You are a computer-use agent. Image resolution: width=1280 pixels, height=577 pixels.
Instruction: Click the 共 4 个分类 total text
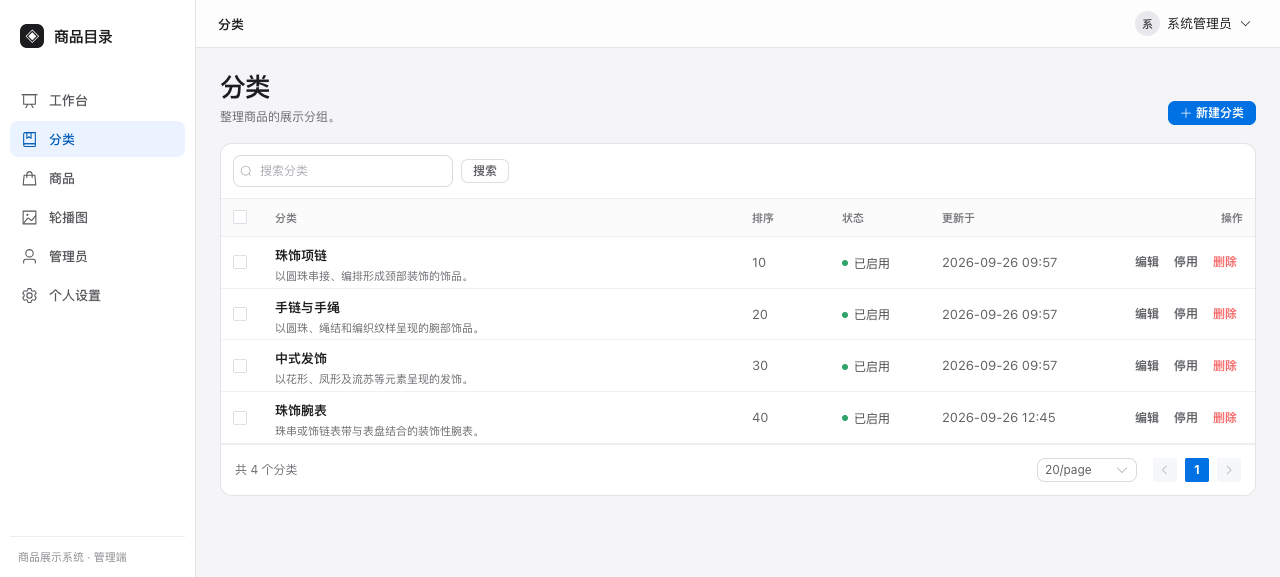coord(266,470)
